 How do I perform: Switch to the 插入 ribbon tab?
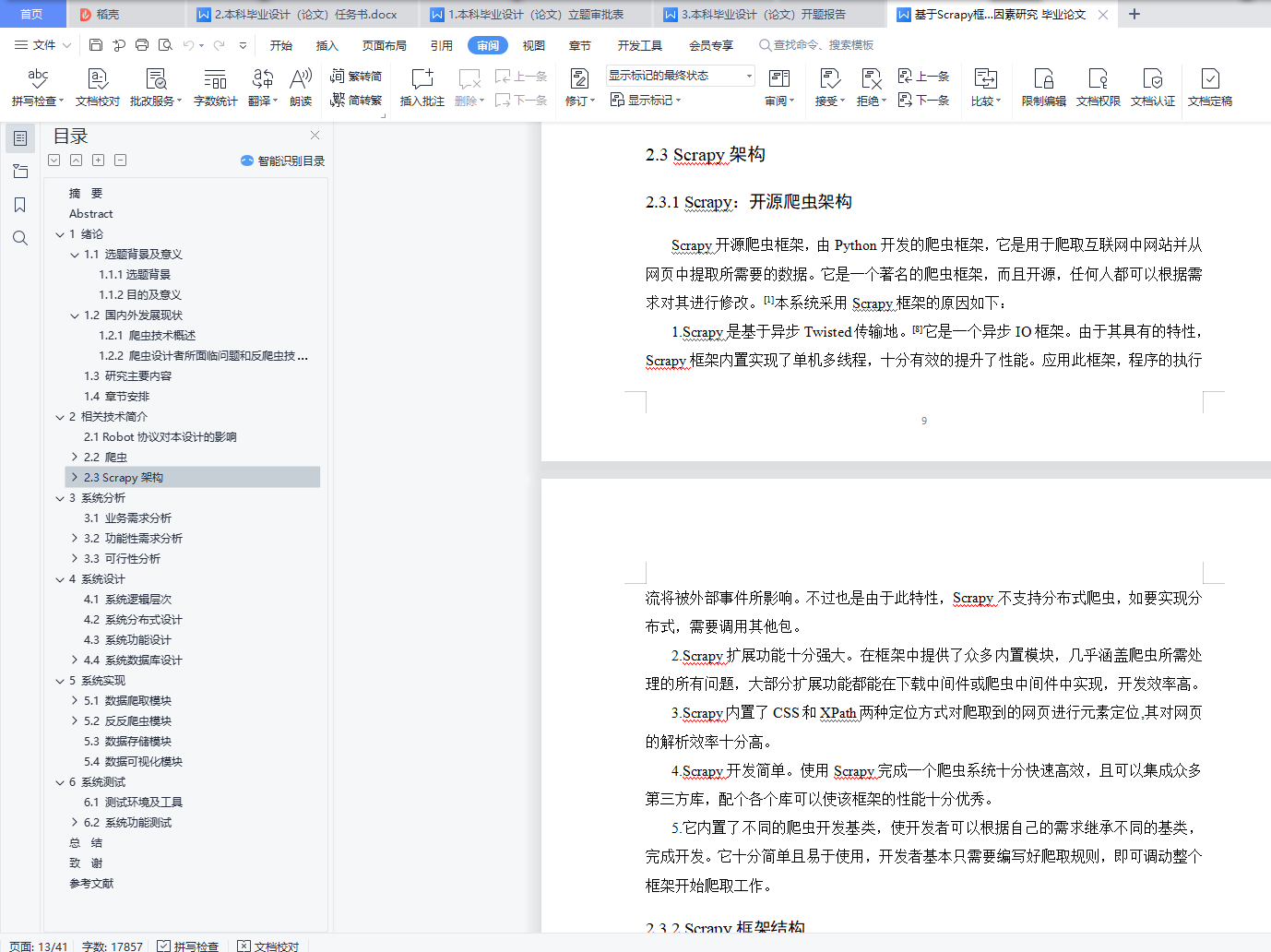(x=327, y=45)
